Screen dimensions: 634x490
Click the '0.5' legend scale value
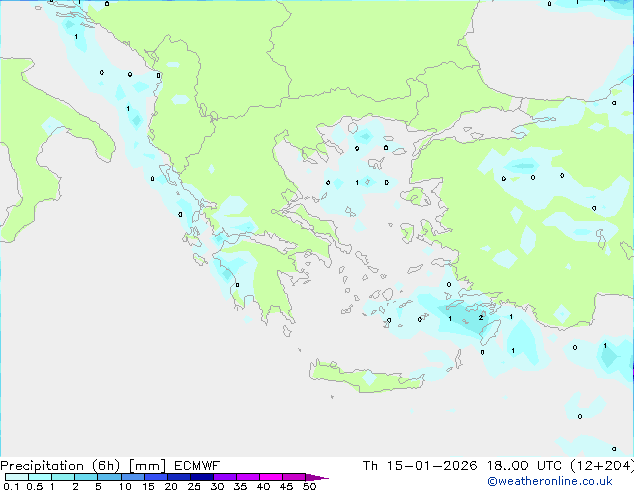coord(35,486)
